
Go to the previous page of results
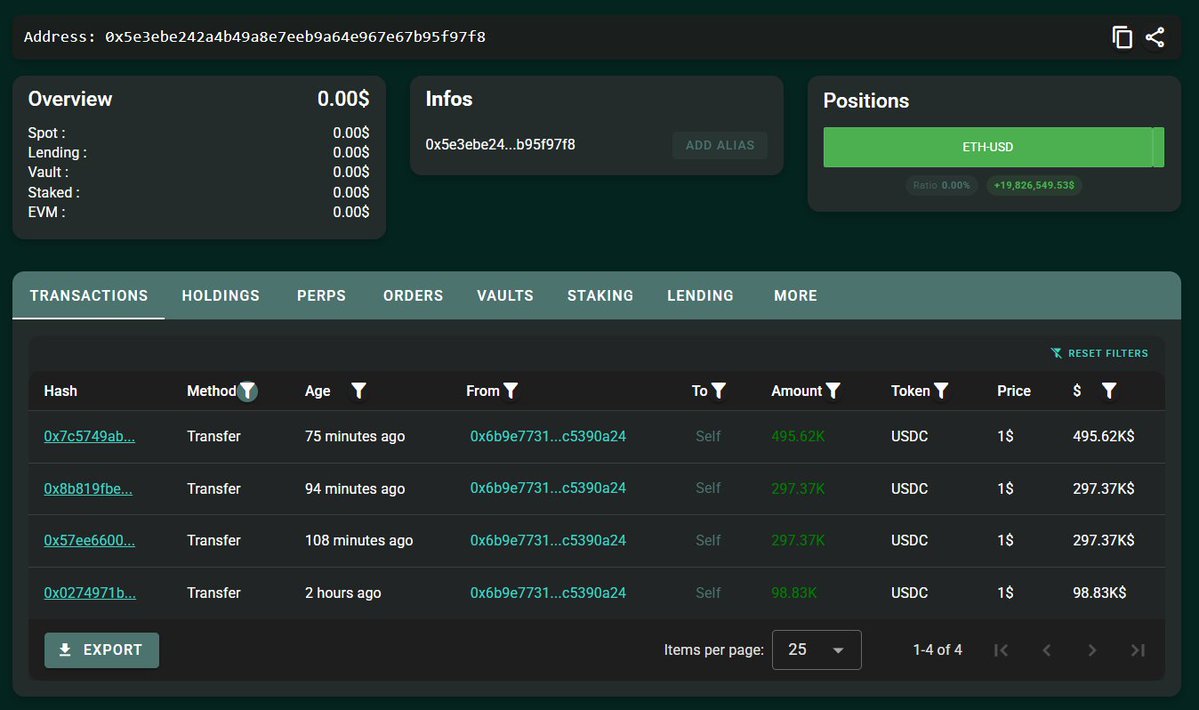(x=1047, y=650)
